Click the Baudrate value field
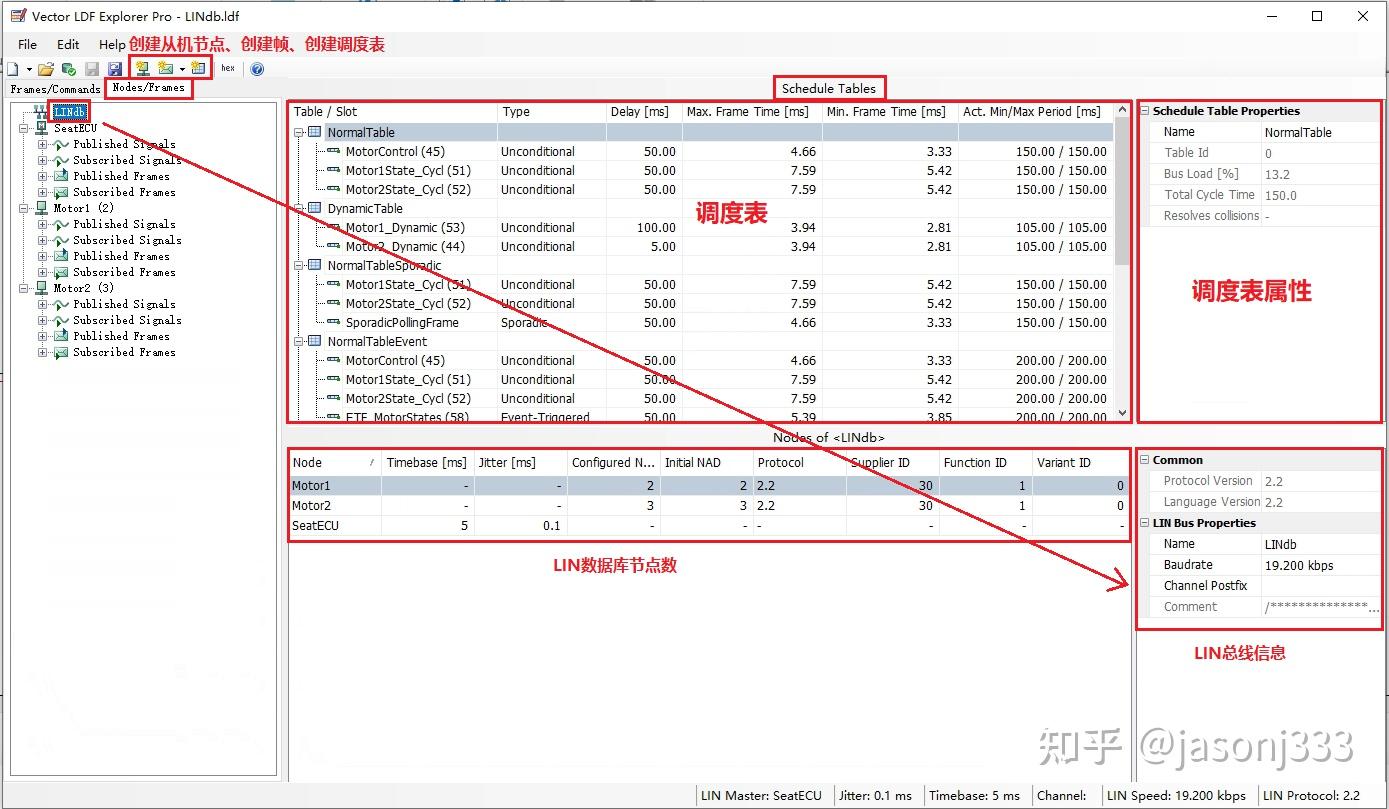This screenshot has width=1389, height=809. (x=1320, y=565)
